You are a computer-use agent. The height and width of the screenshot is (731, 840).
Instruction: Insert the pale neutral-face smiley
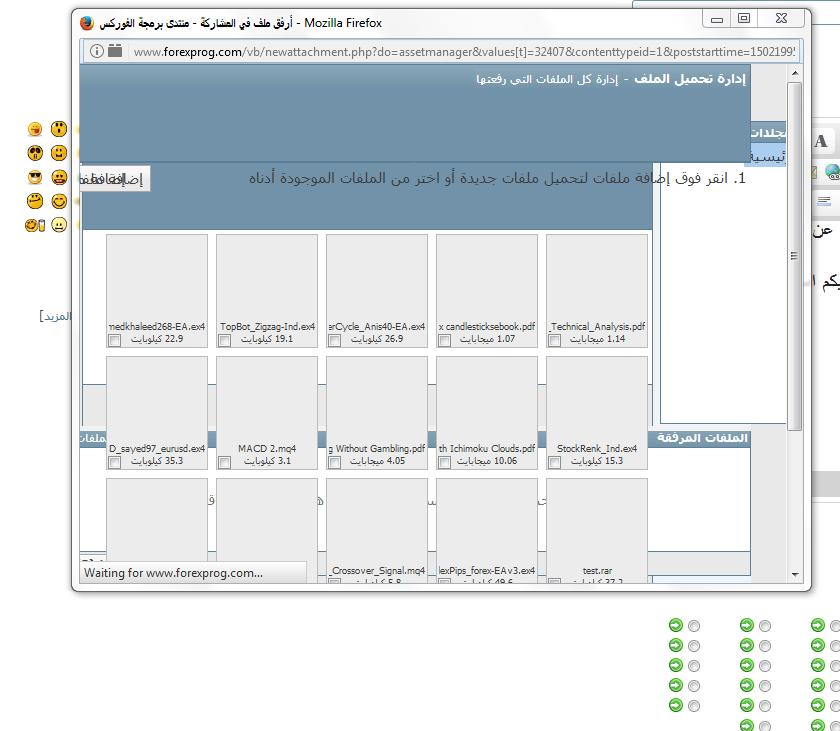(59, 225)
